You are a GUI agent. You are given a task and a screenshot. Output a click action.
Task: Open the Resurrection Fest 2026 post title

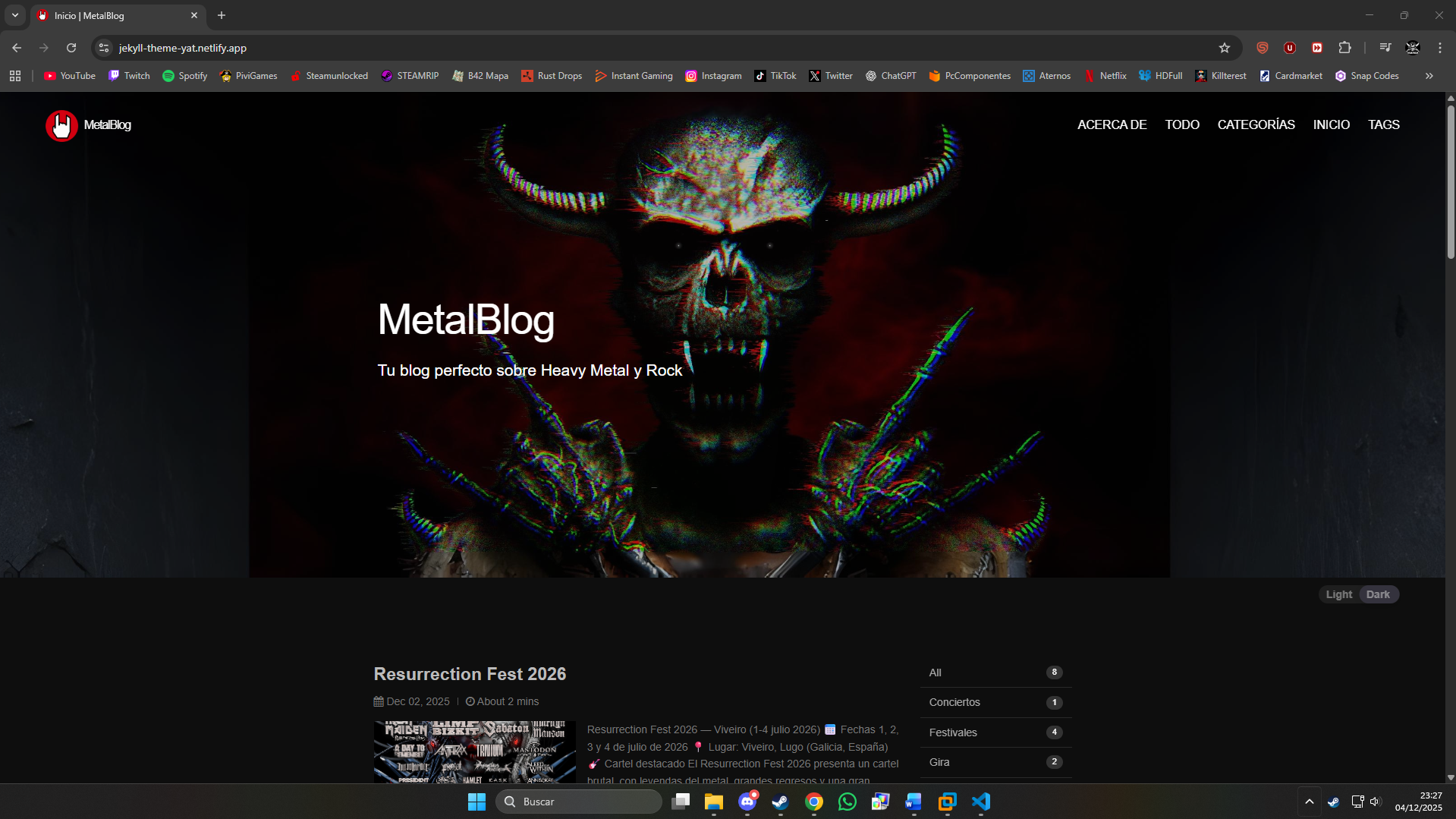point(470,674)
